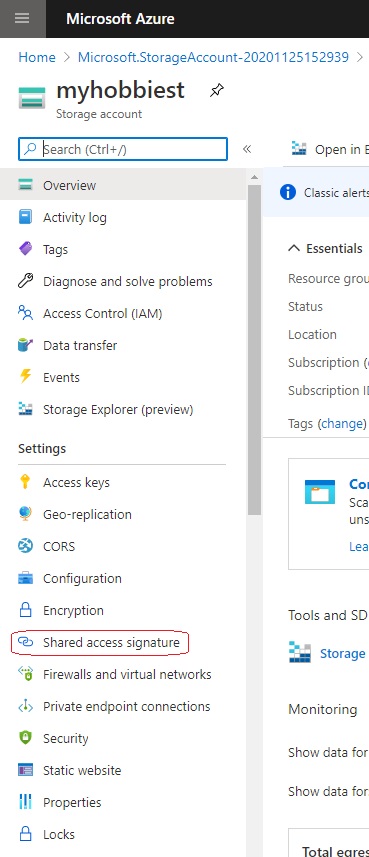The image size is (369, 857).
Task: Collapse the sidebar with double chevron
Action: point(247,149)
